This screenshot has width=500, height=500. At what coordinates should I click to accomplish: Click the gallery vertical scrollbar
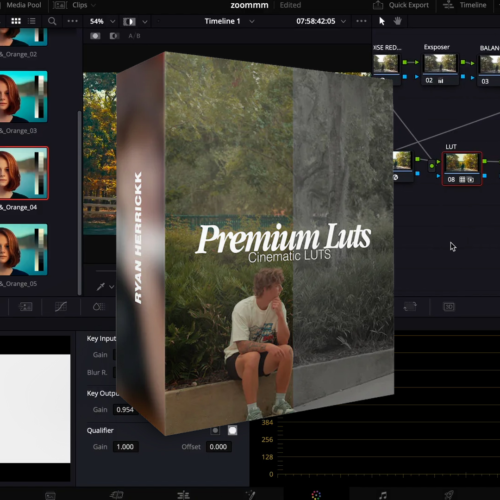[x=79, y=203]
